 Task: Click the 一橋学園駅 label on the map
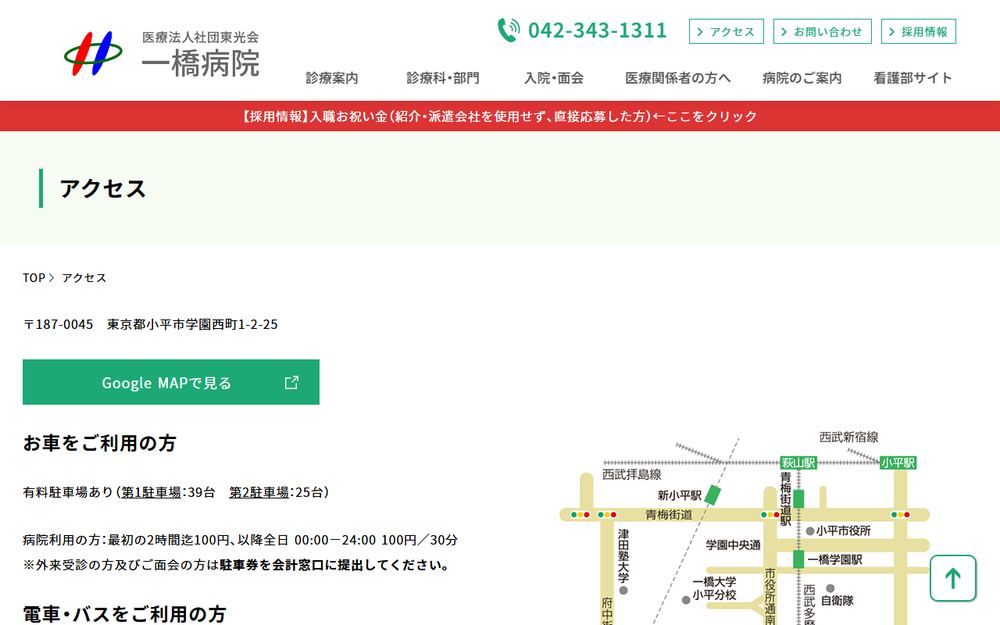[835, 559]
